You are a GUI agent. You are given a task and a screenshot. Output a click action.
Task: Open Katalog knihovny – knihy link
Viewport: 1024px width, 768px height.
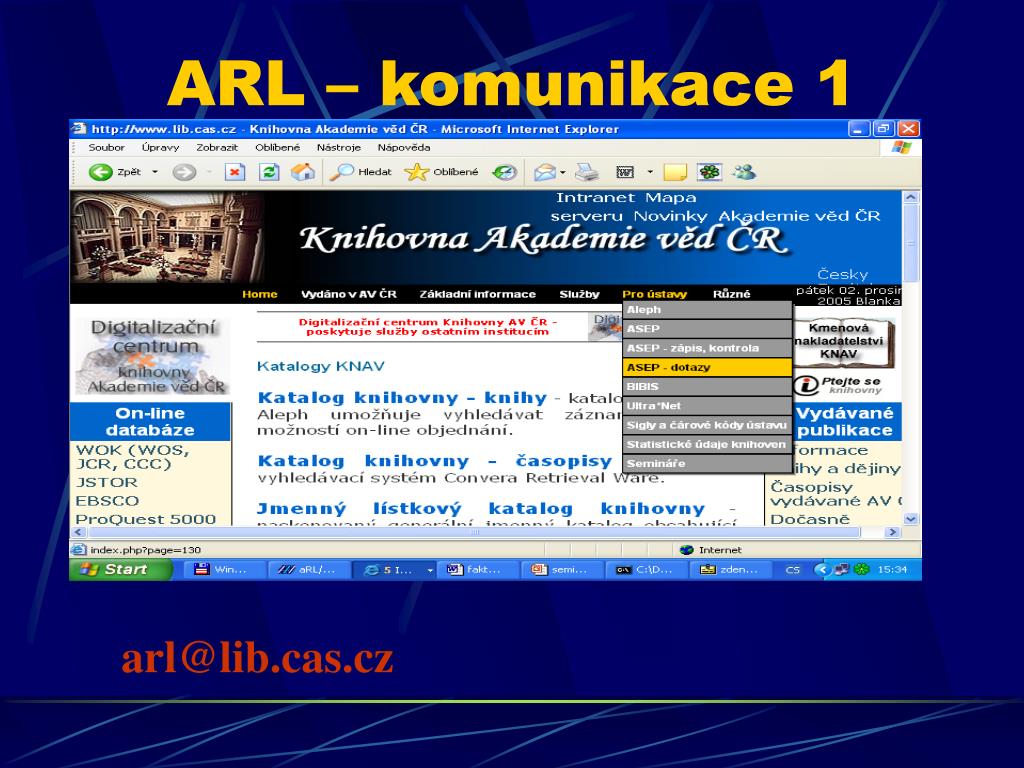[x=402, y=398]
